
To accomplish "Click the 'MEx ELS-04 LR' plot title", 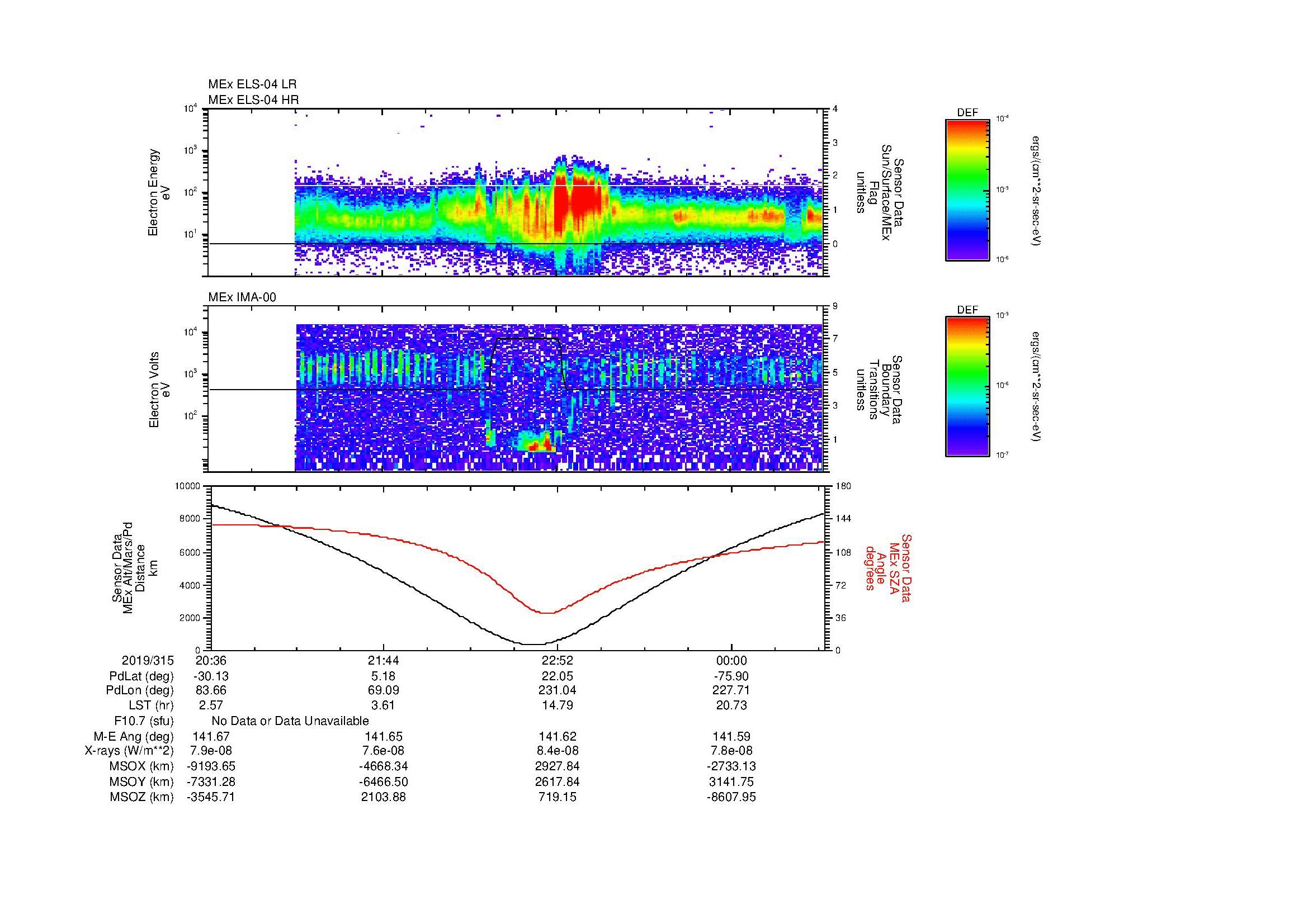I will coord(252,84).
